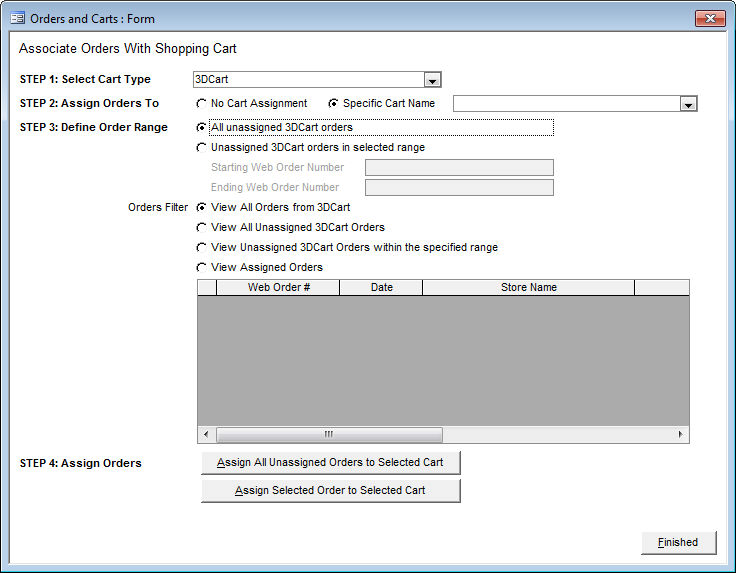The width and height of the screenshot is (736, 573).
Task: Click the grid's horizontal scrollbar right arrow
Action: (x=681, y=435)
